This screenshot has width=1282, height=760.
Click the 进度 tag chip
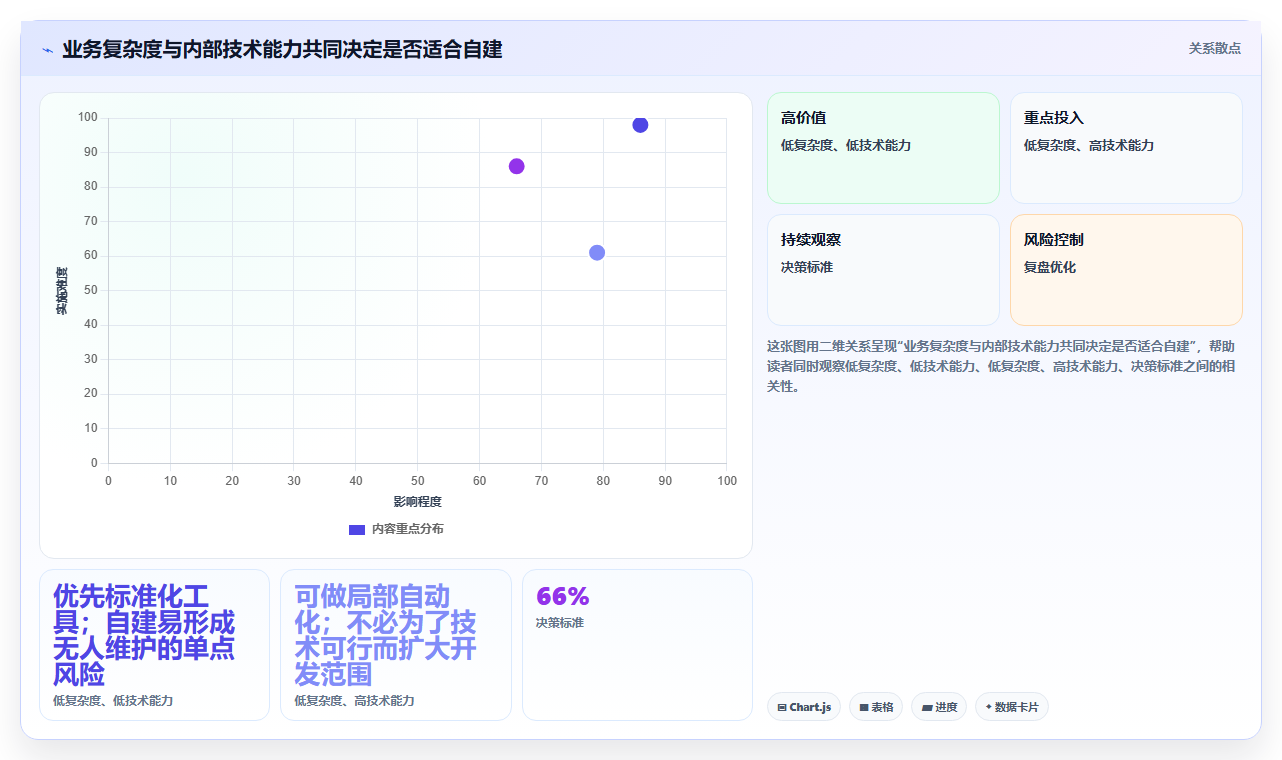coord(939,707)
